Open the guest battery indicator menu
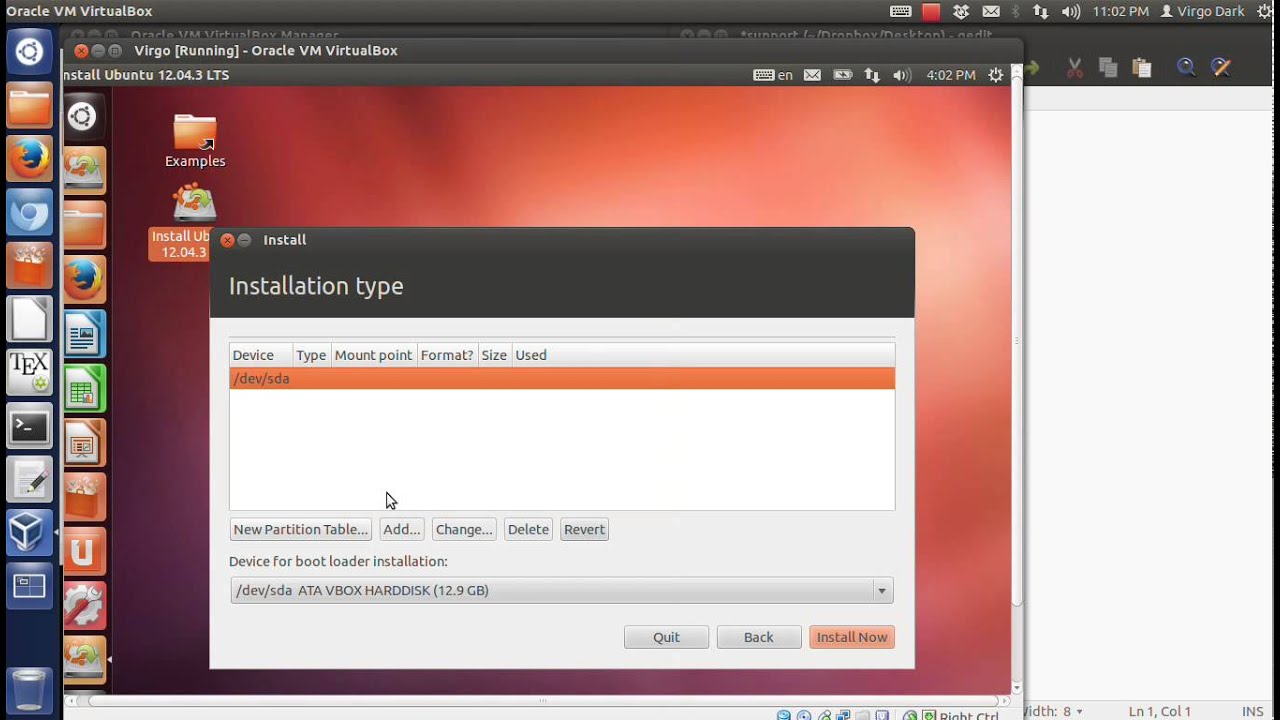This screenshot has height=720, width=1280. click(842, 75)
